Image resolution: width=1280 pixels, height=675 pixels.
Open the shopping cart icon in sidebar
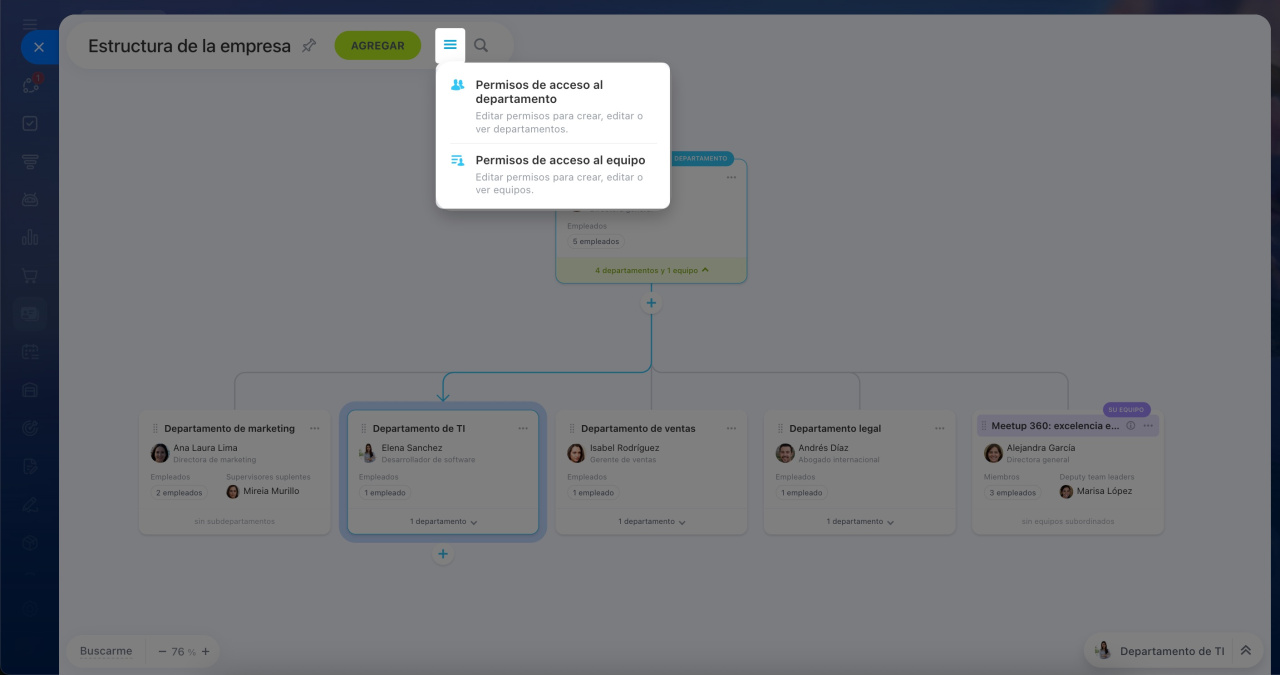click(x=30, y=275)
